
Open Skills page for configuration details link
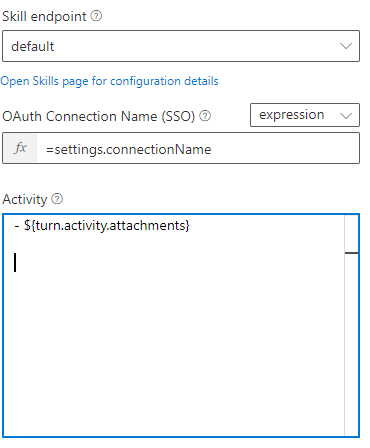109,81
